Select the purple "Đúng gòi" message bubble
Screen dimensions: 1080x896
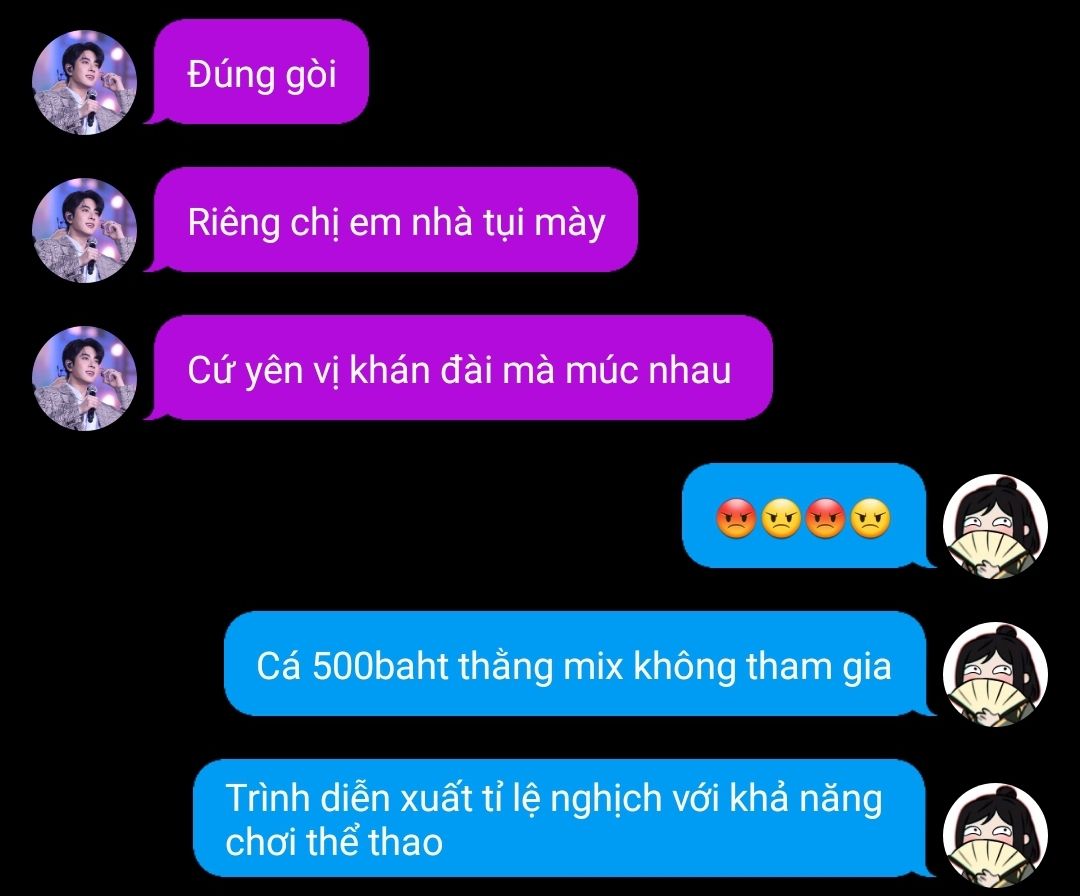(x=258, y=72)
